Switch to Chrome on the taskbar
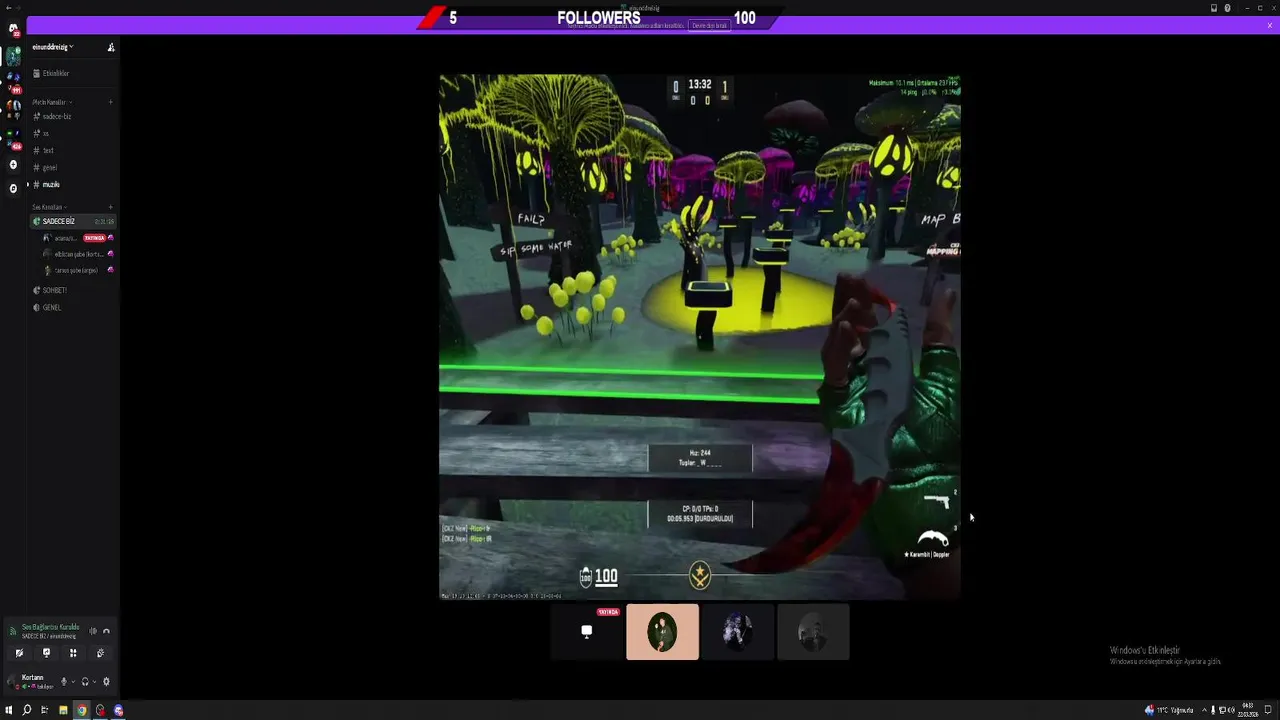Screen dimensions: 1280x720 pos(81,710)
